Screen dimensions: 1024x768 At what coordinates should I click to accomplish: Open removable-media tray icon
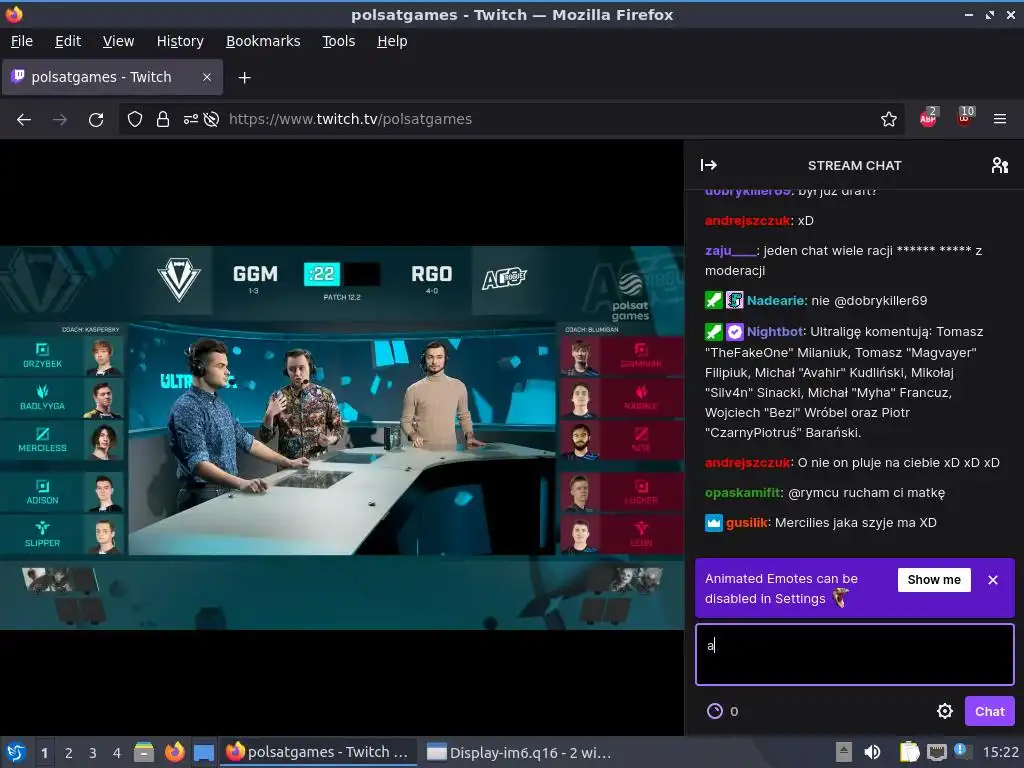844,752
